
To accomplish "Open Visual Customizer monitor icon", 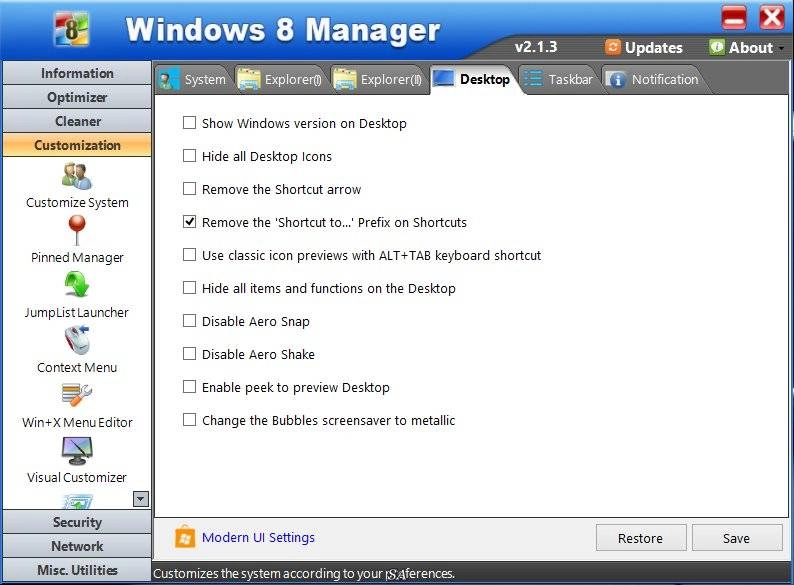I will [77, 451].
